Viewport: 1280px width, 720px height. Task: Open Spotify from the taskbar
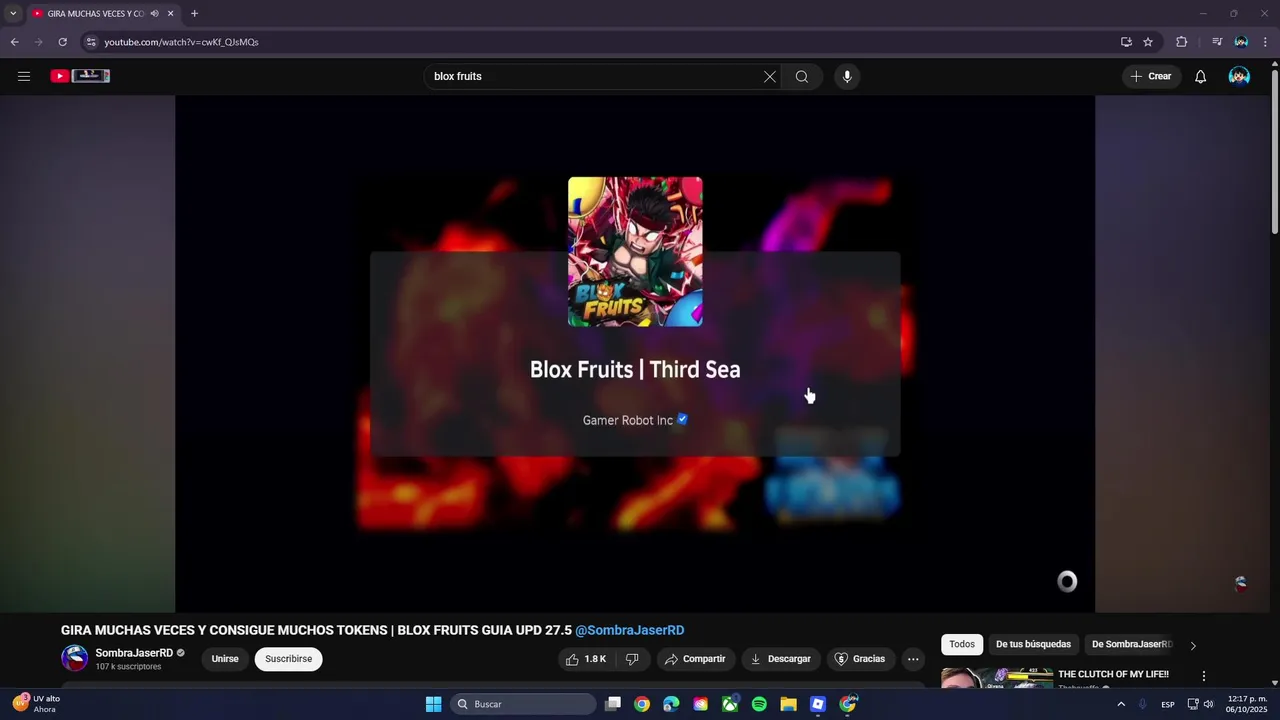759,704
